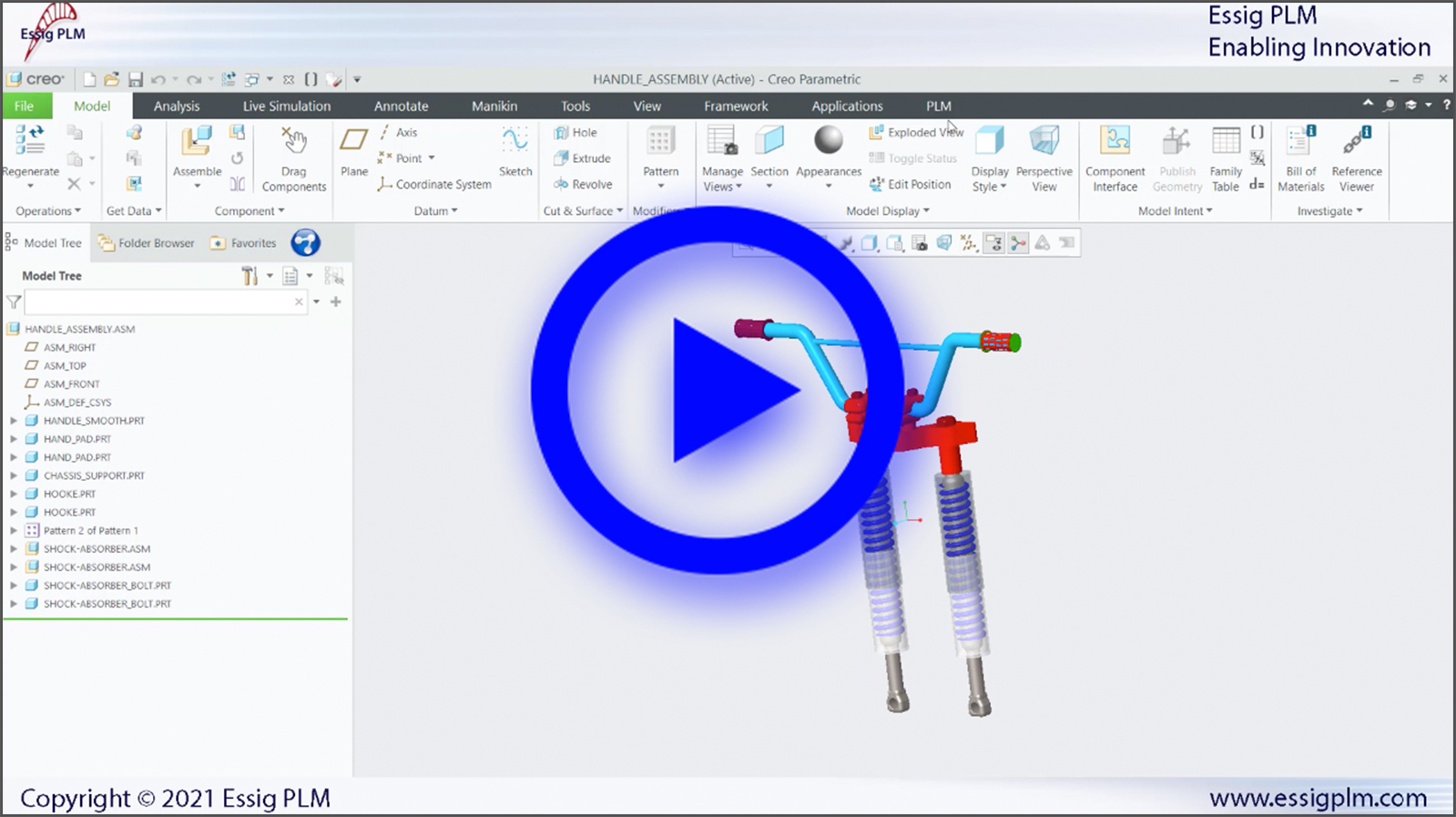This screenshot has width=1456, height=817.
Task: Click the Save icon in quick access toolbar
Action: point(136,79)
